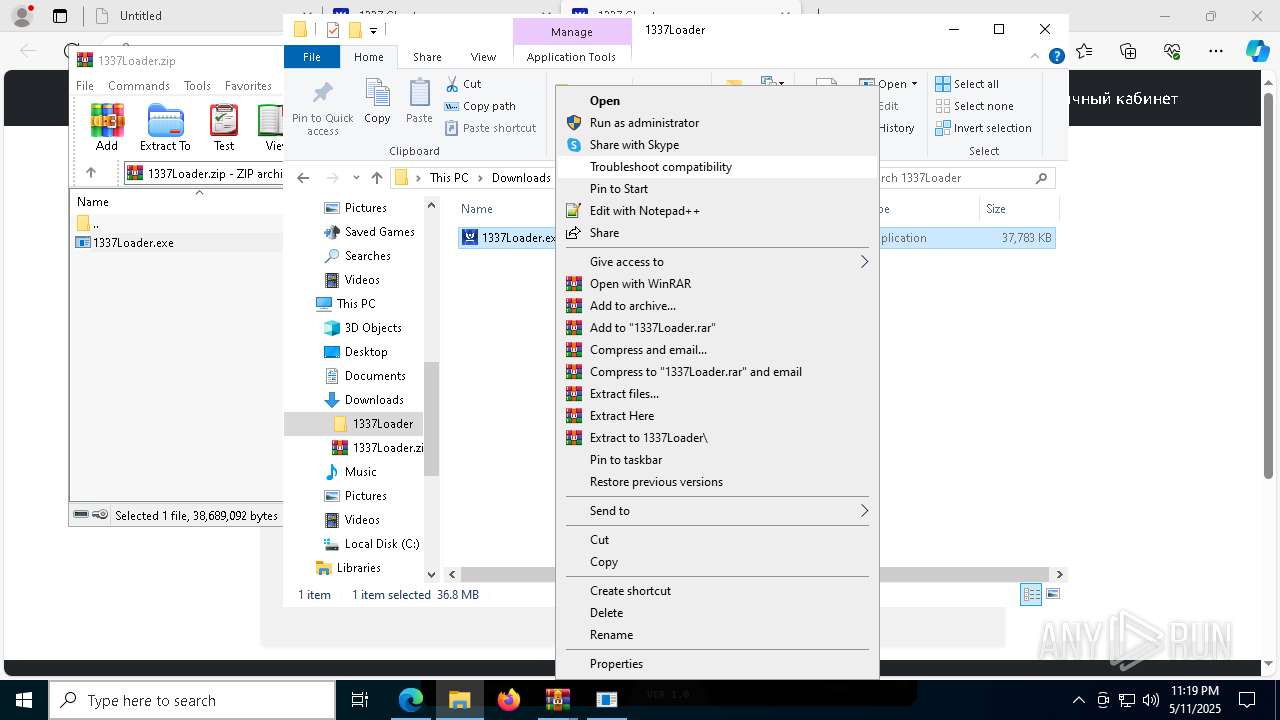The width and height of the screenshot is (1280, 720).
Task: Choose Rename from the context menu
Action: click(717, 634)
